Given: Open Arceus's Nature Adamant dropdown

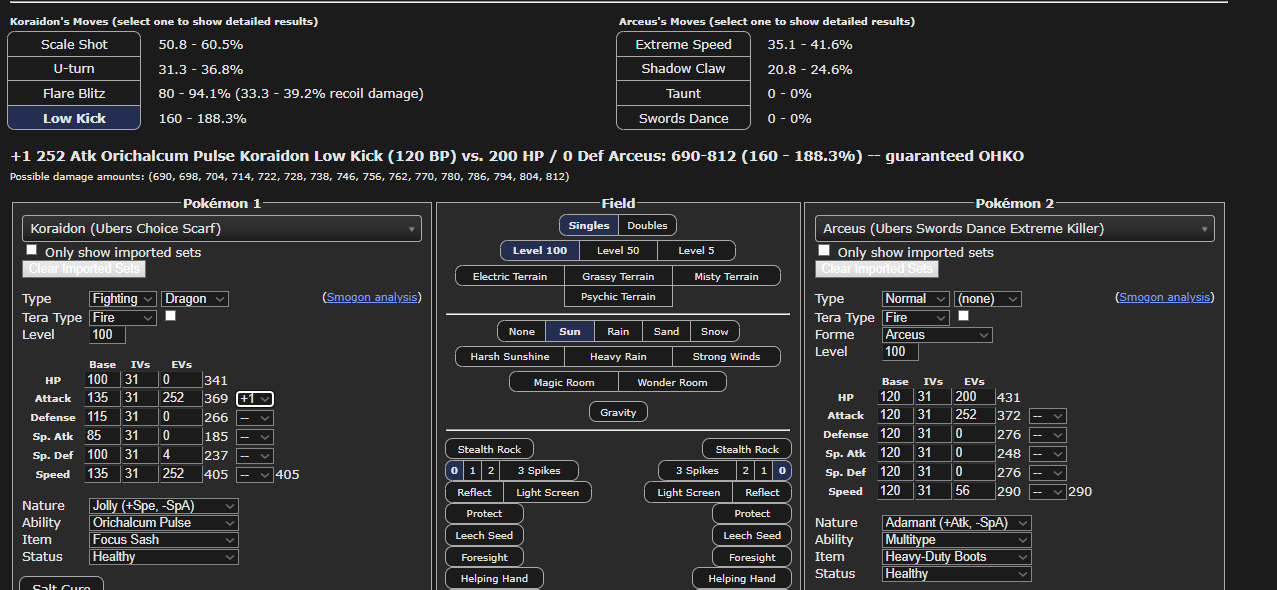Looking at the screenshot, I should (x=957, y=523).
